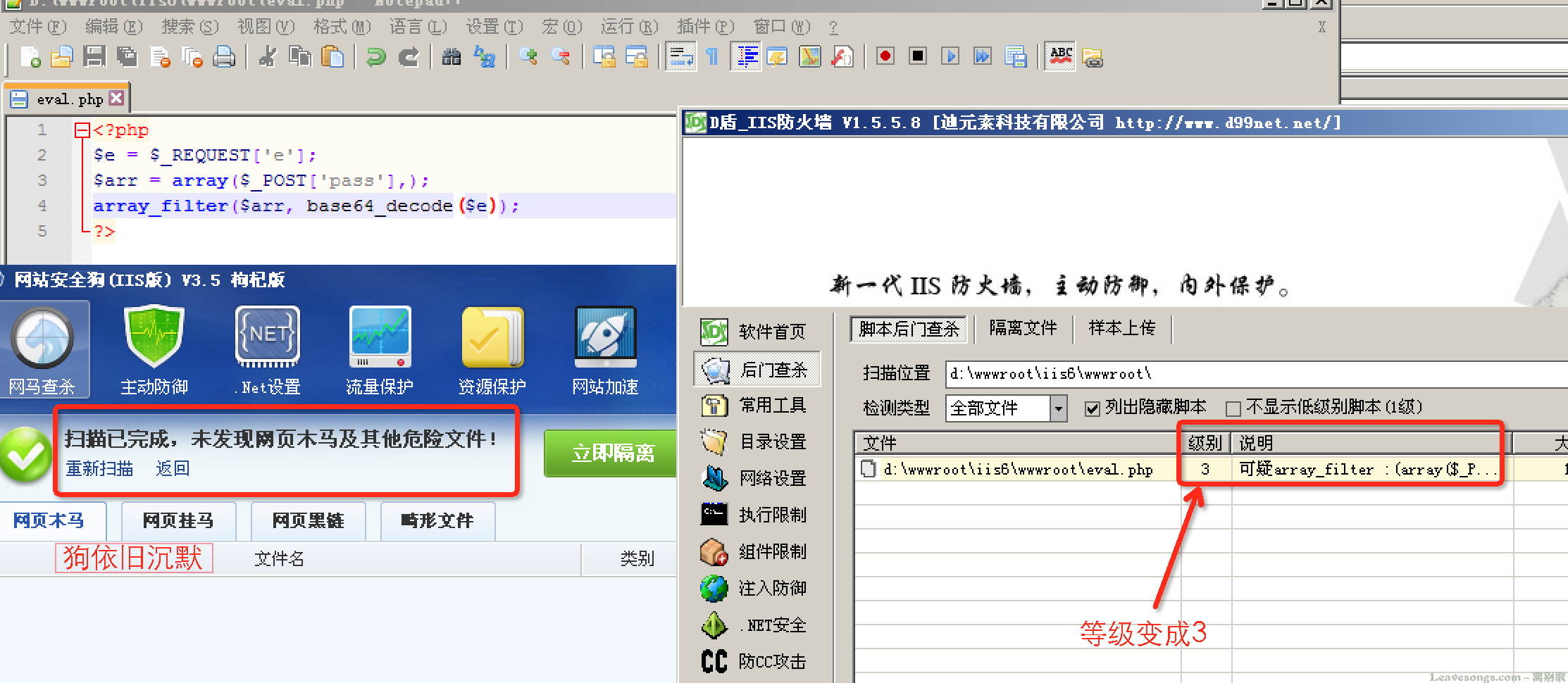Viewport: 1568px width, 683px height.
Task: Click the 重新扫描 link
Action: click(x=99, y=469)
